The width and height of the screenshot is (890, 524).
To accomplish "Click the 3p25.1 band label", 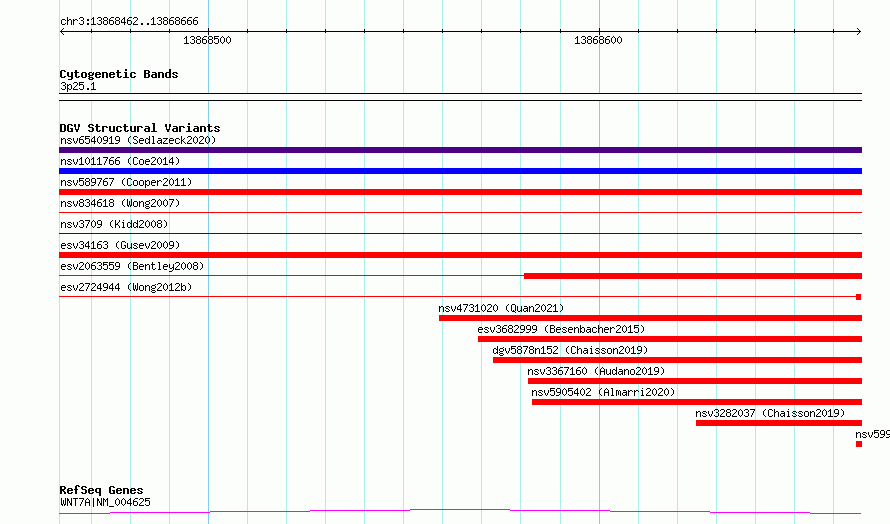I will (x=78, y=86).
